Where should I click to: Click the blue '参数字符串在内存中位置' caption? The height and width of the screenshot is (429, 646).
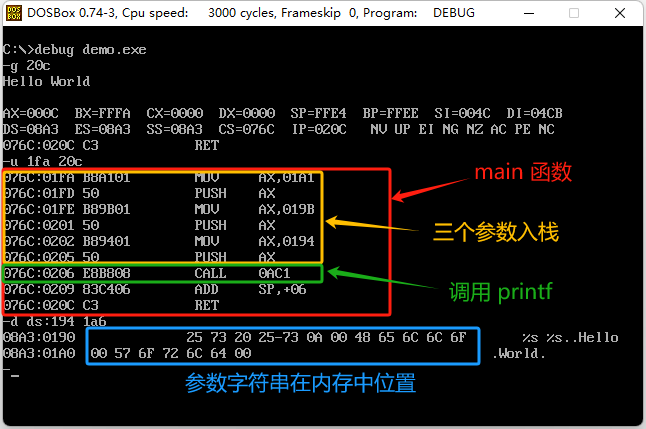tap(300, 383)
